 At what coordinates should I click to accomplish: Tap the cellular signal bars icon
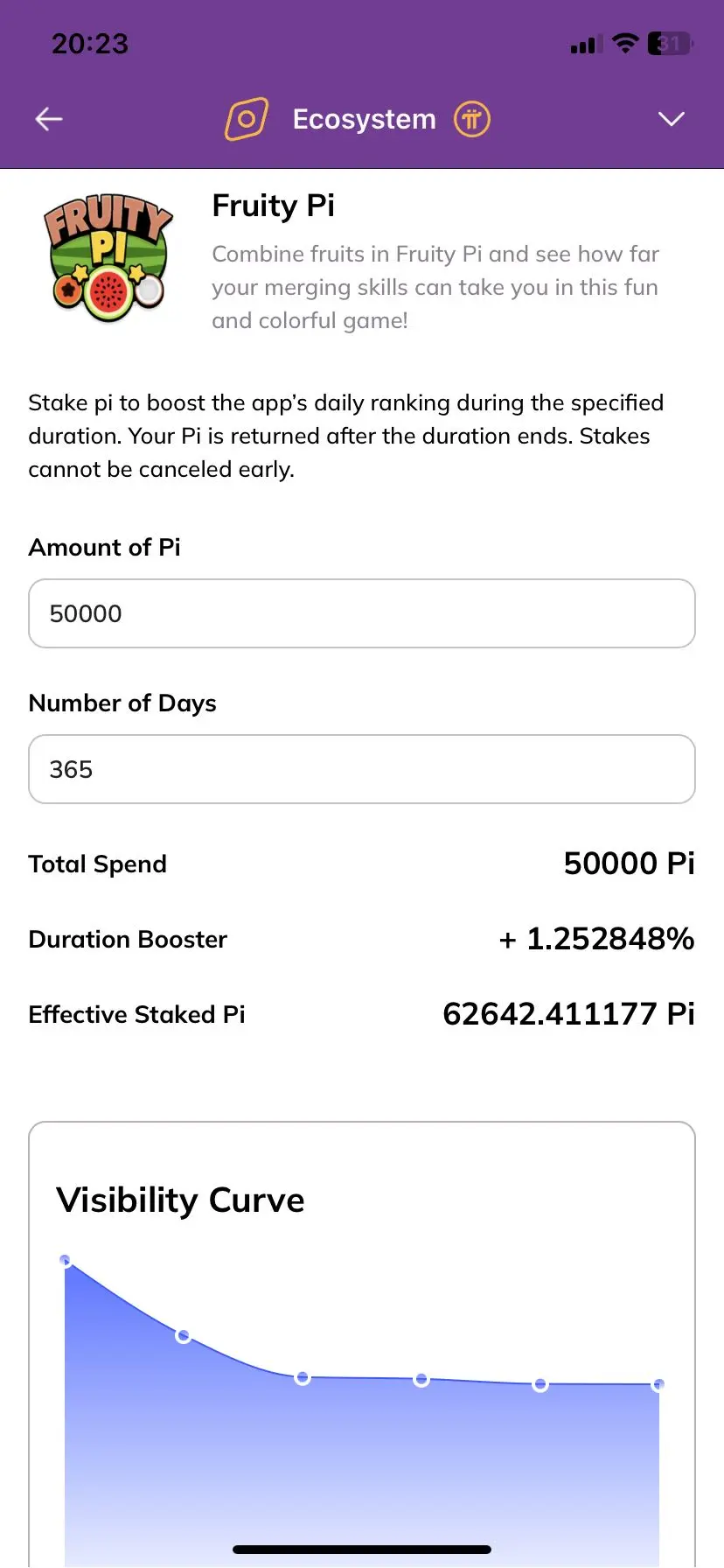pyautogui.click(x=586, y=45)
